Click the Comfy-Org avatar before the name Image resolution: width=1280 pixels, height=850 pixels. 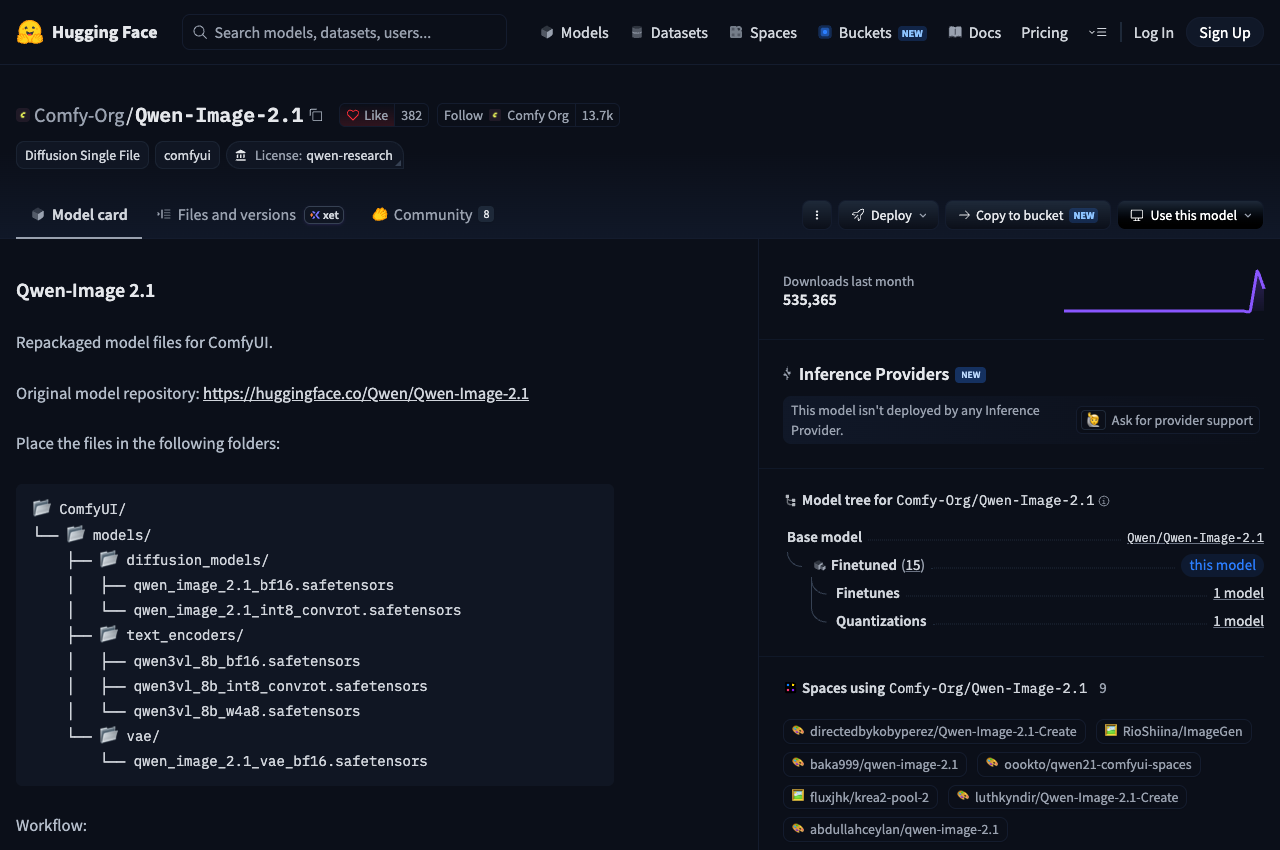[x=23, y=115]
